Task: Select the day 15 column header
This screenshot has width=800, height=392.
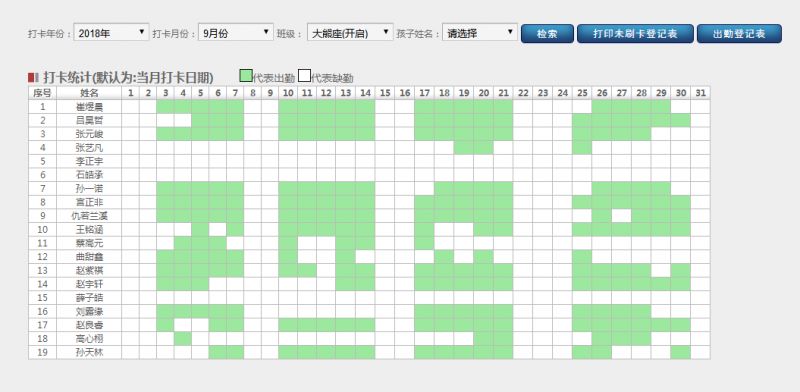Action: coord(385,93)
